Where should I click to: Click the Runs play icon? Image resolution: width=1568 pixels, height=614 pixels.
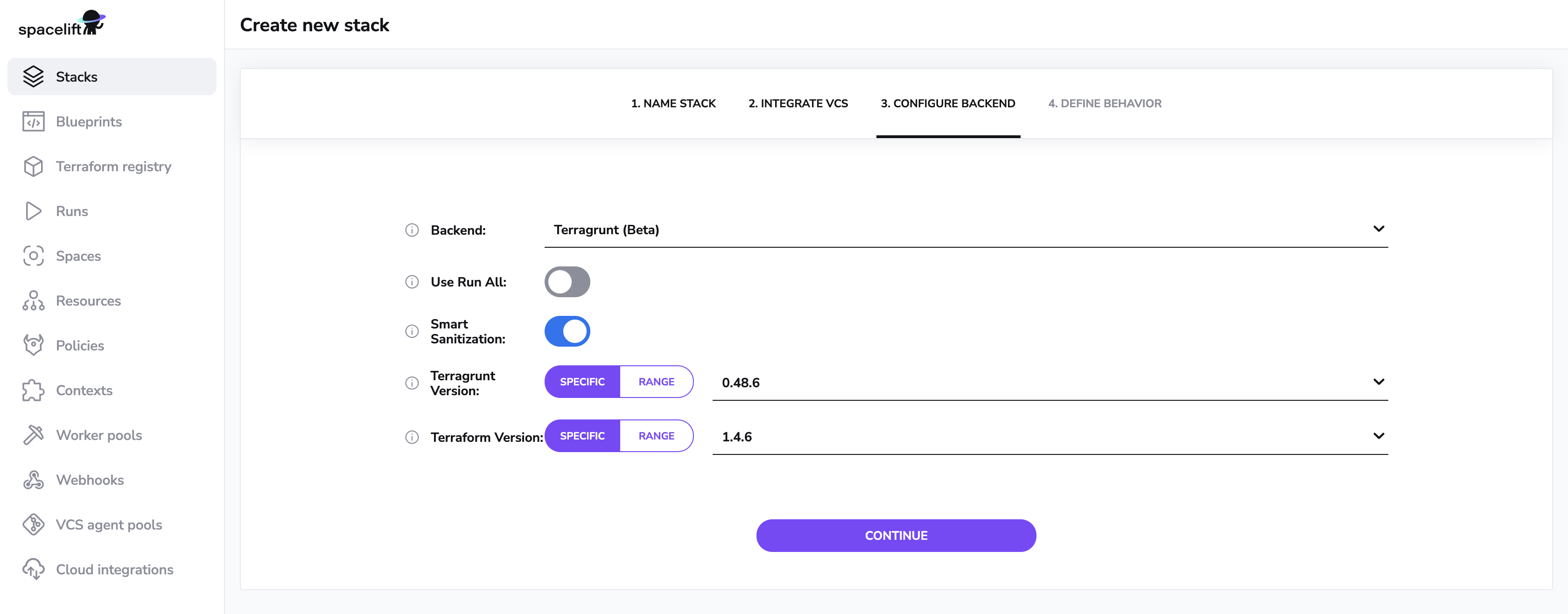[33, 211]
